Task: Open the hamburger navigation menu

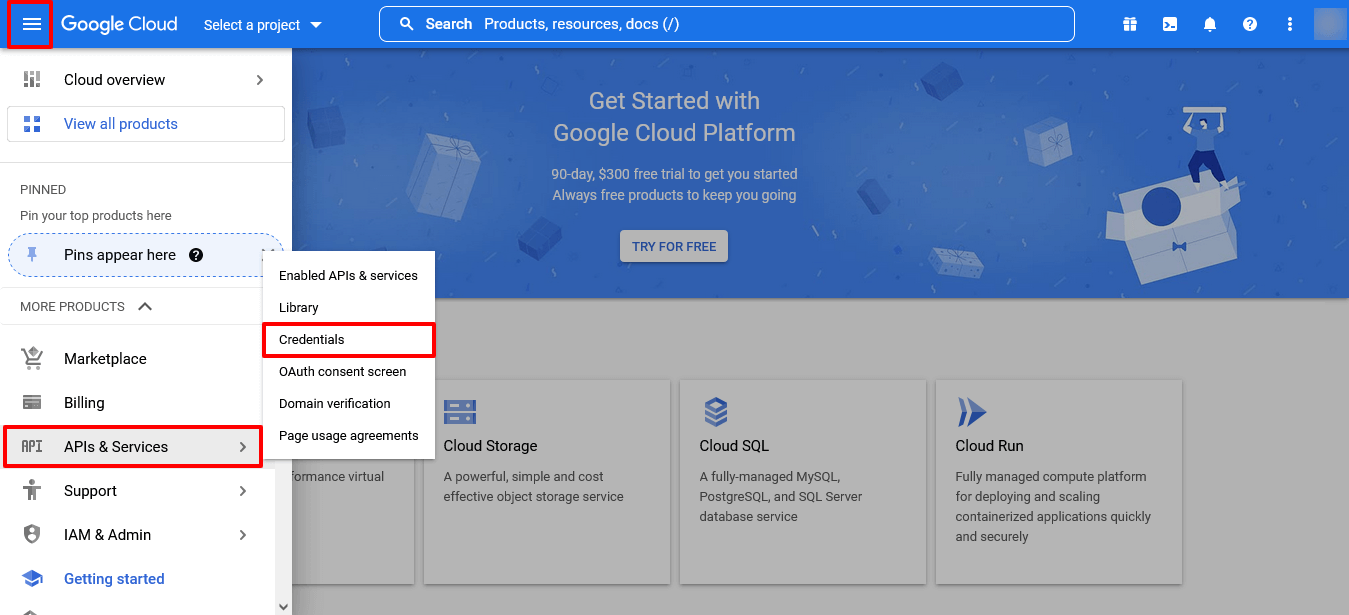Action: coord(31,24)
